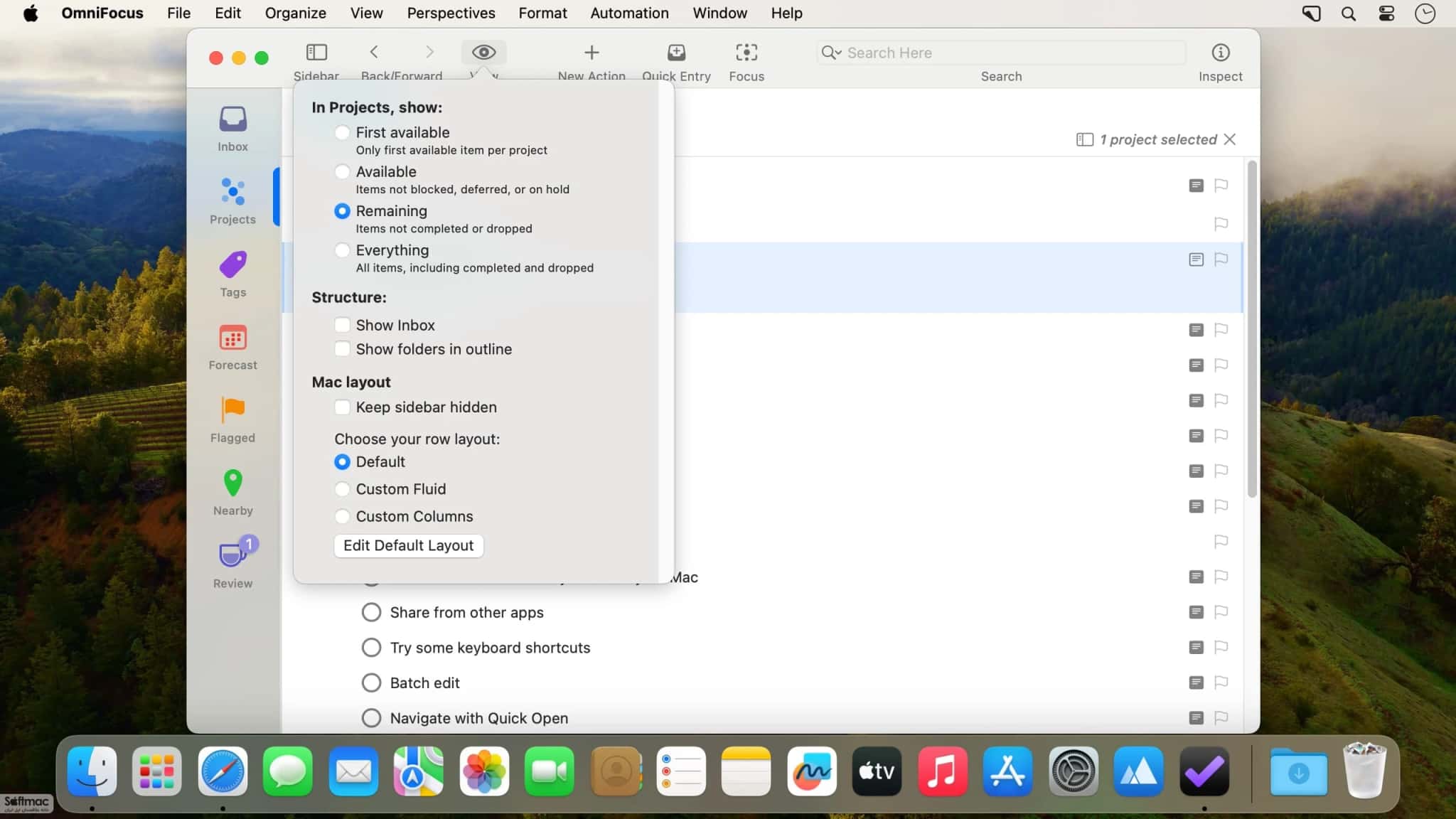
Task: Choose the Custom Fluid row layout
Action: coord(342,489)
